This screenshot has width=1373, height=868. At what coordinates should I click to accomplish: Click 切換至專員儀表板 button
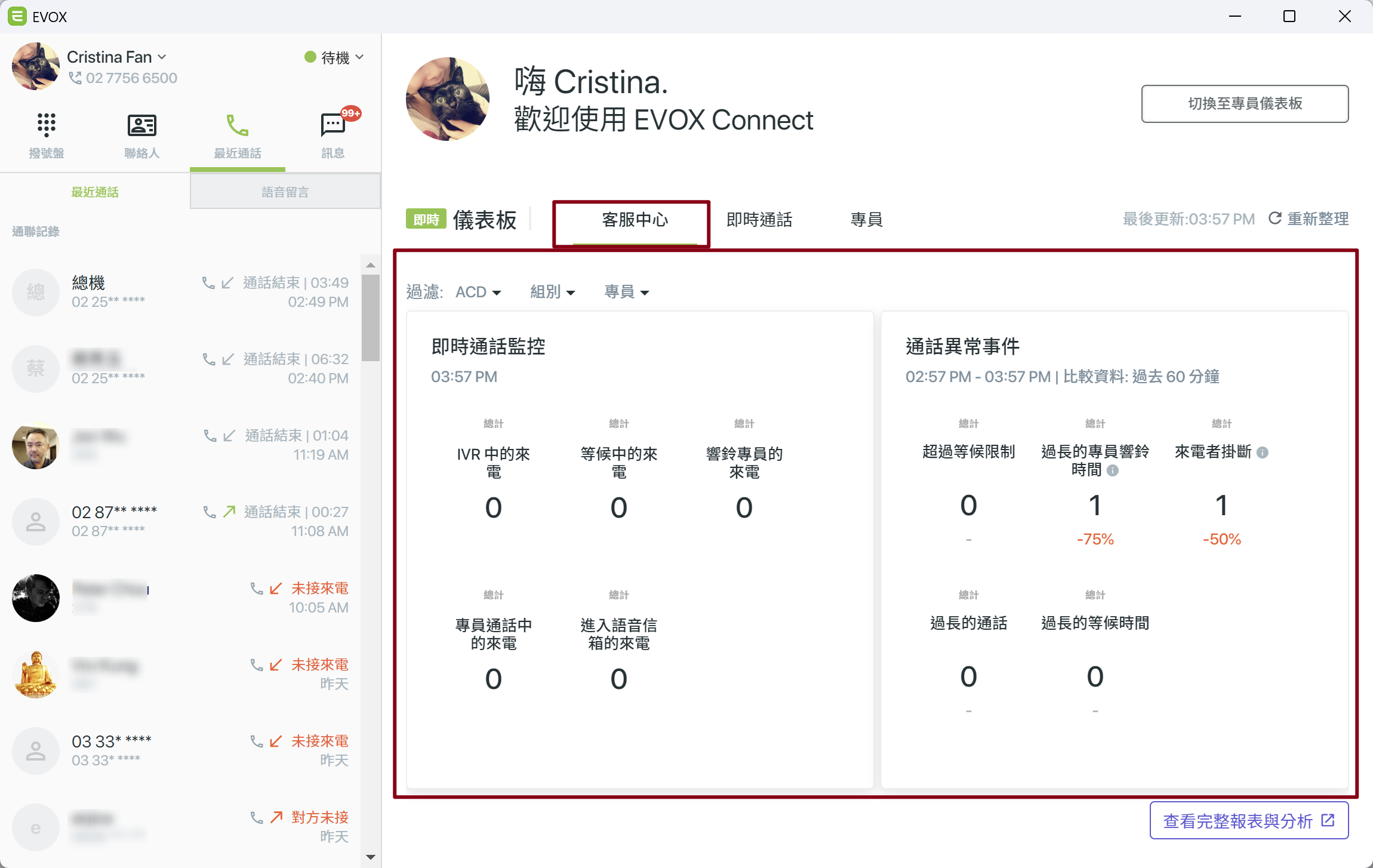[x=1245, y=104]
